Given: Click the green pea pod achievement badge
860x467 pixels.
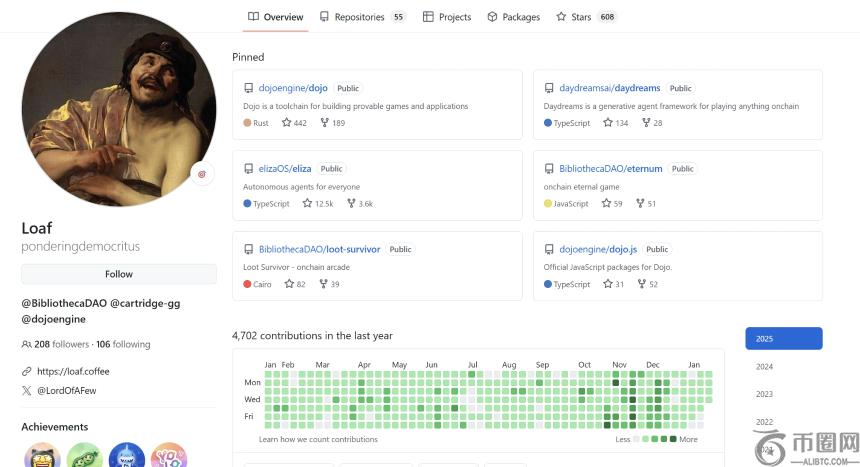Looking at the screenshot, I should (x=84, y=455).
